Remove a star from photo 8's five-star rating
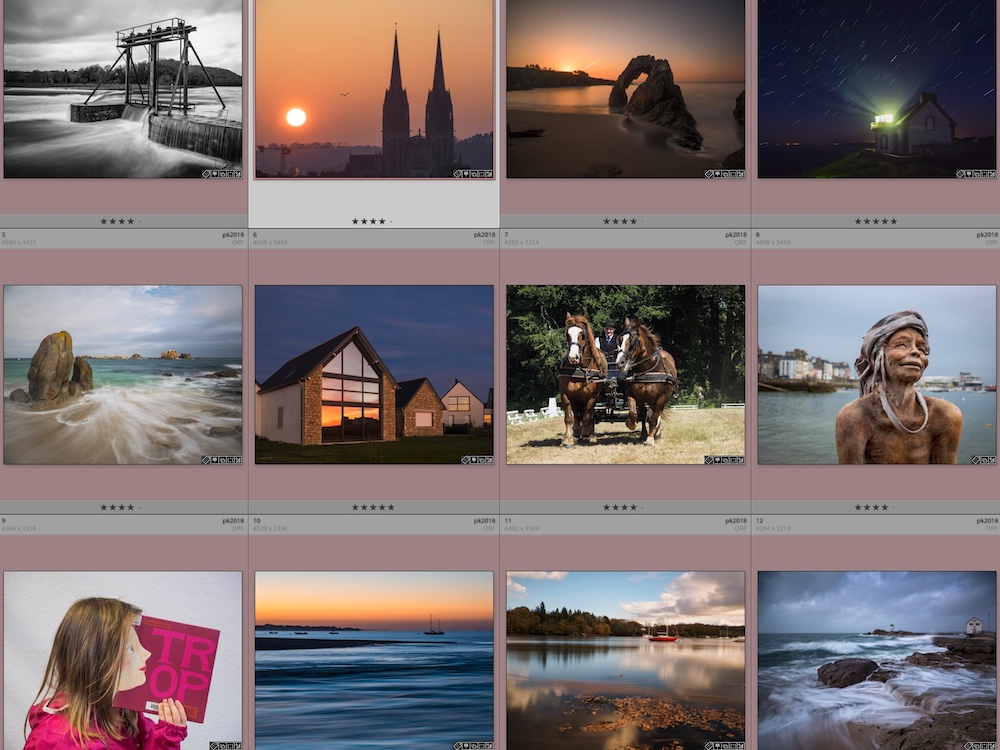 point(884,222)
